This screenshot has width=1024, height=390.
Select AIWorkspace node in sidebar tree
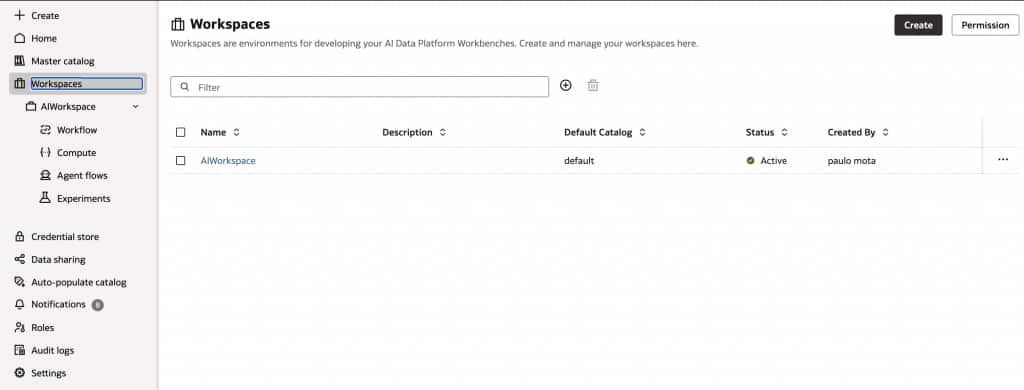coord(68,106)
